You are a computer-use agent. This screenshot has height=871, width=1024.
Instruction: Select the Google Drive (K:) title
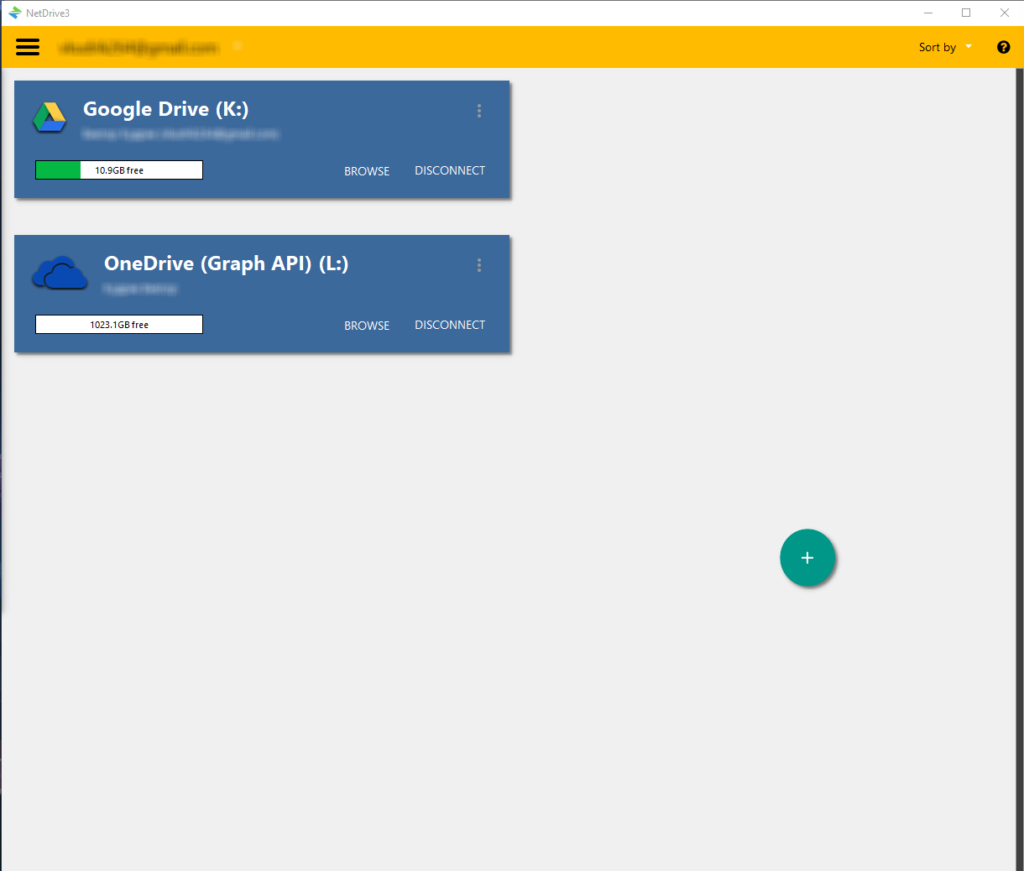(x=165, y=109)
